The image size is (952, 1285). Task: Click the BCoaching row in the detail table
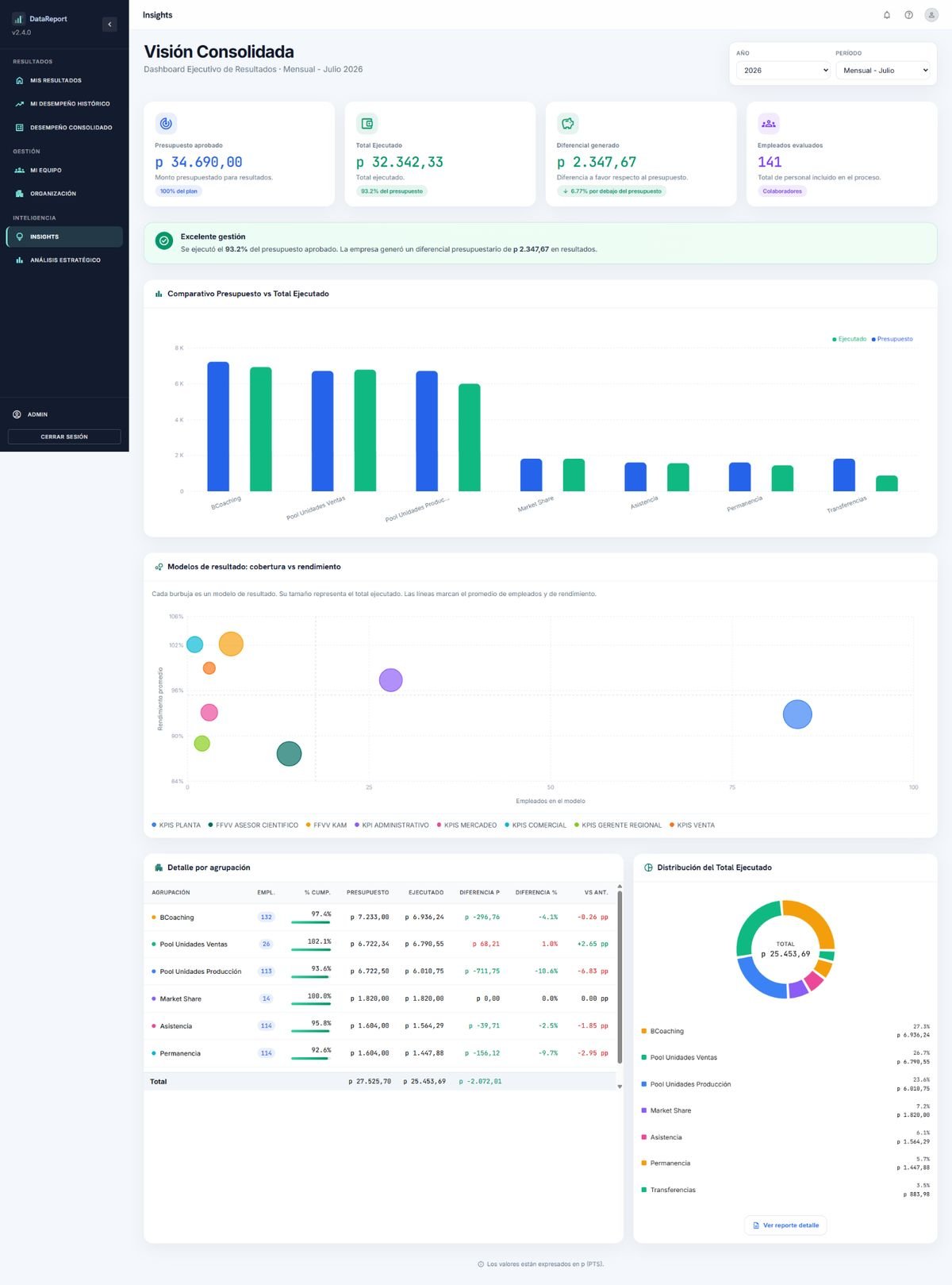[x=379, y=918]
